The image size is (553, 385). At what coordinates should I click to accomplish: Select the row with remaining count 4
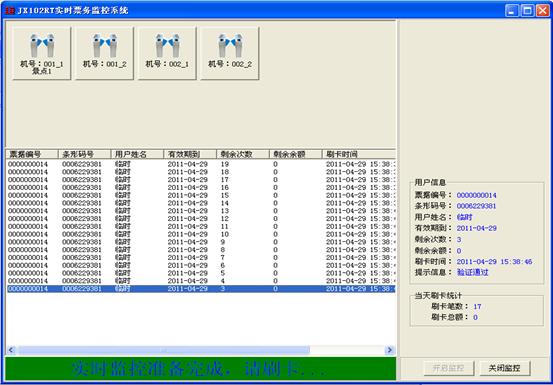[201, 281]
